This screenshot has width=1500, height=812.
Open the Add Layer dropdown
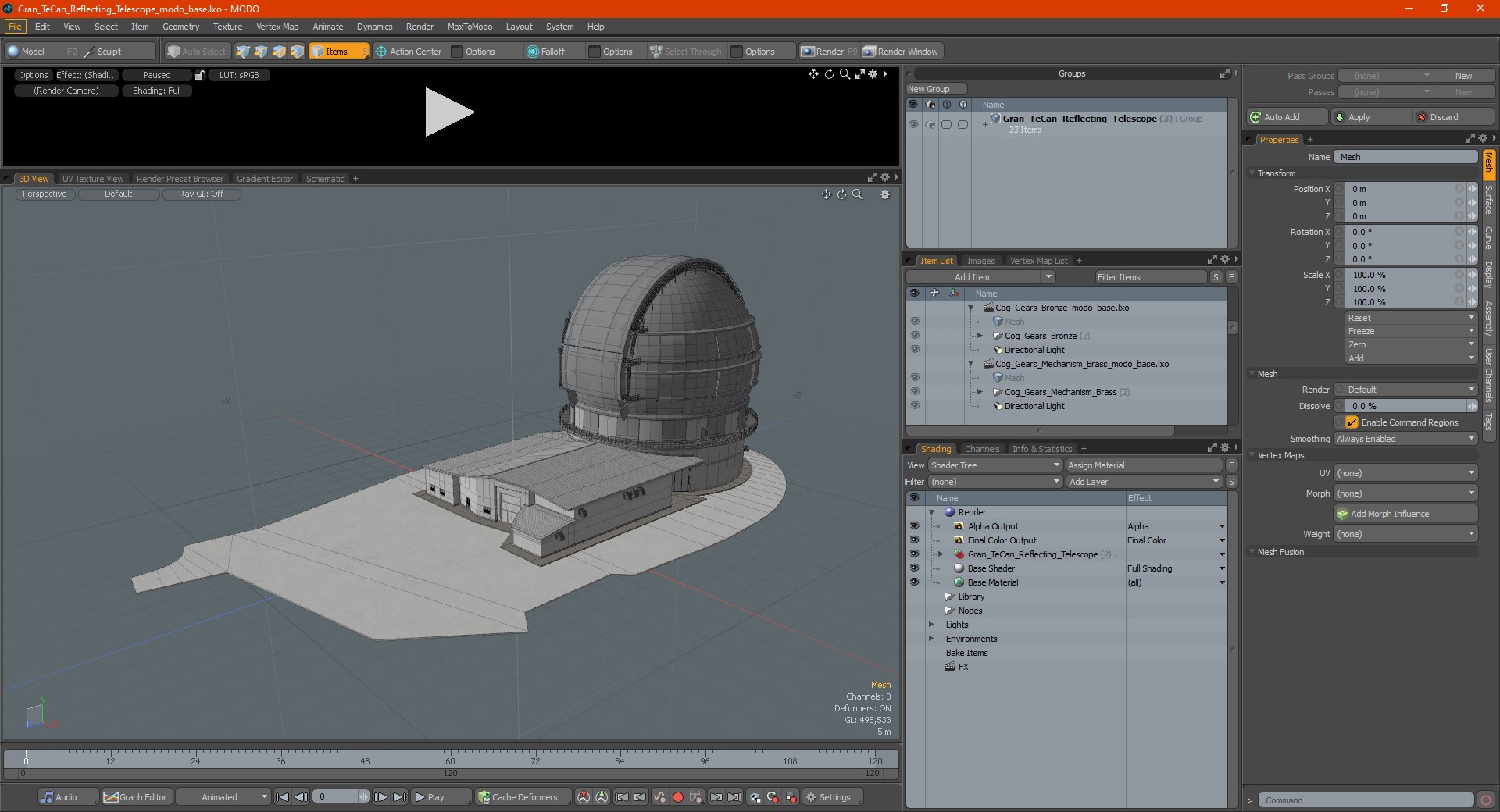click(x=1144, y=482)
